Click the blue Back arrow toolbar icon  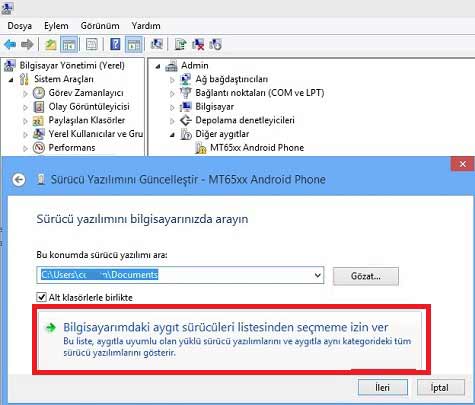[x=10, y=44]
